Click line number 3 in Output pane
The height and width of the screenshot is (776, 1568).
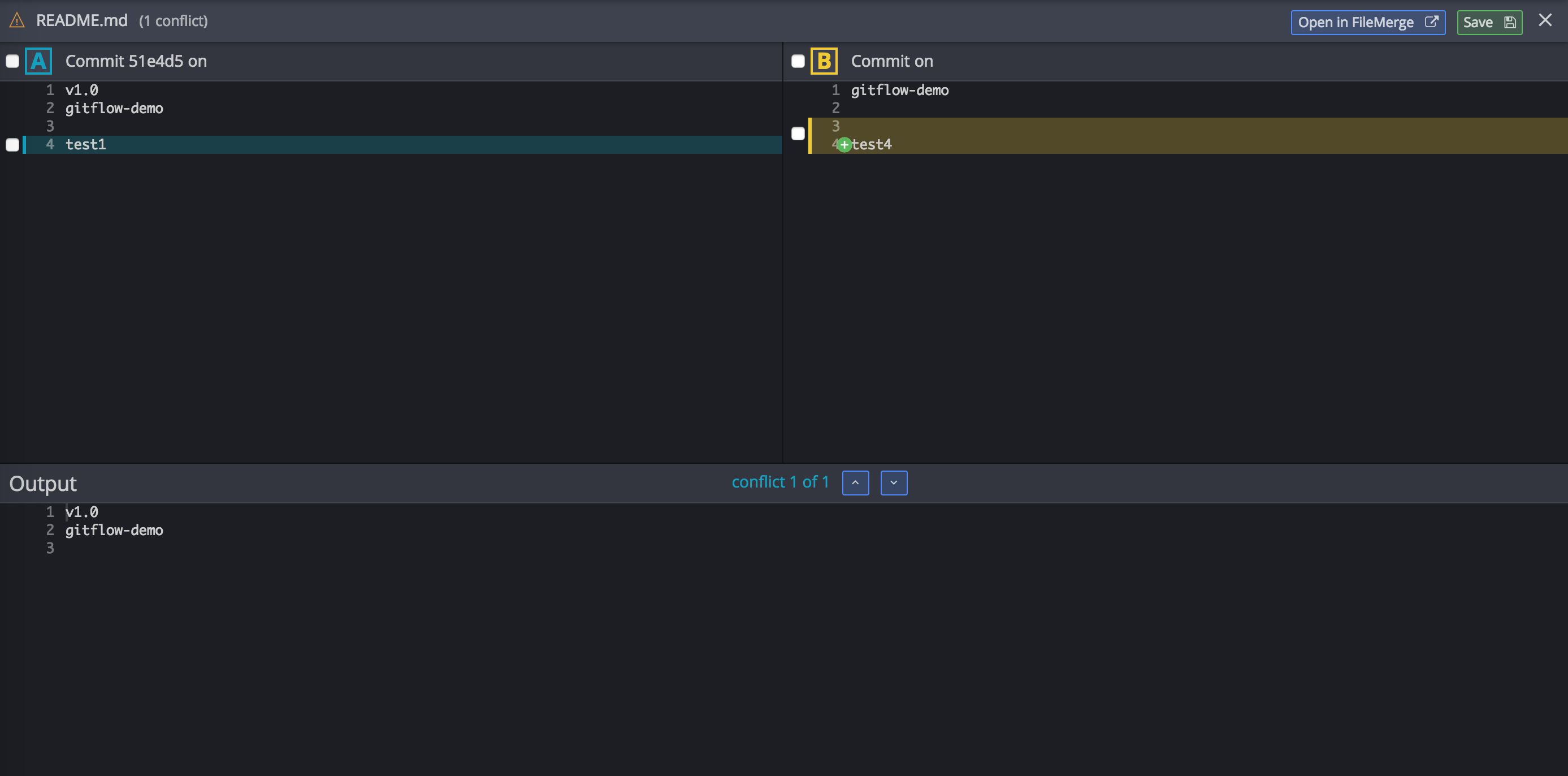[50, 549]
